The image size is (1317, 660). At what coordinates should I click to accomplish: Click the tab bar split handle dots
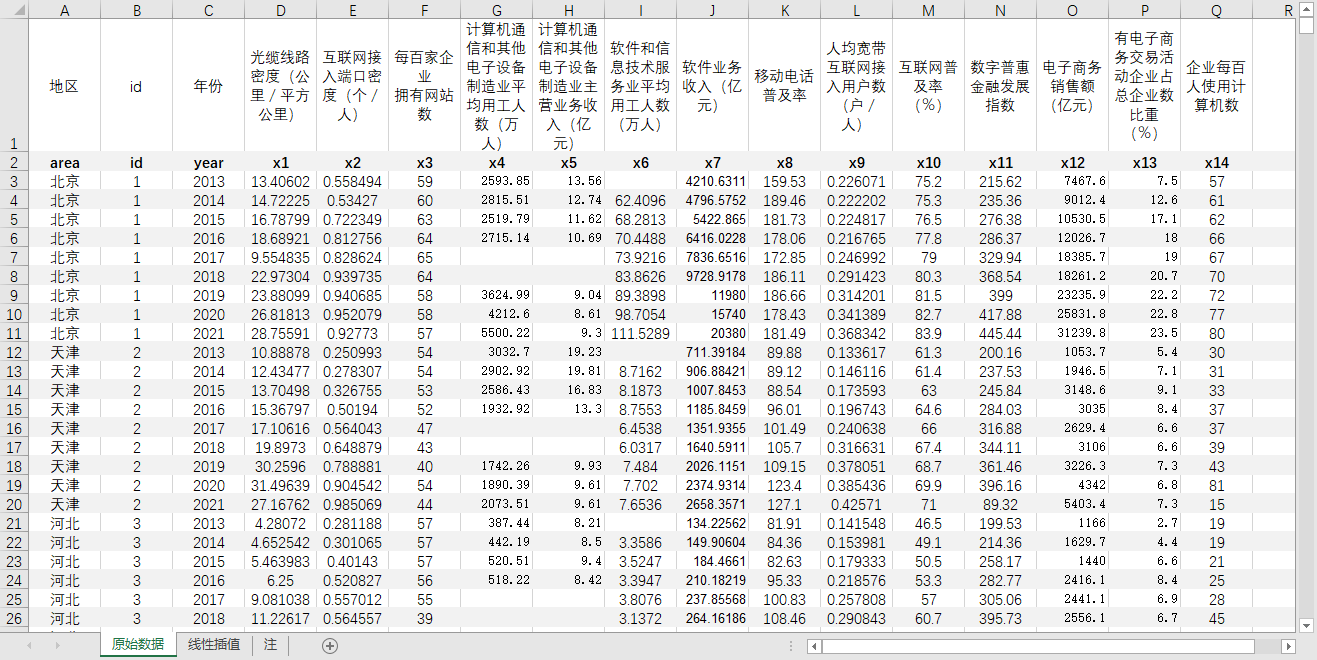792,646
